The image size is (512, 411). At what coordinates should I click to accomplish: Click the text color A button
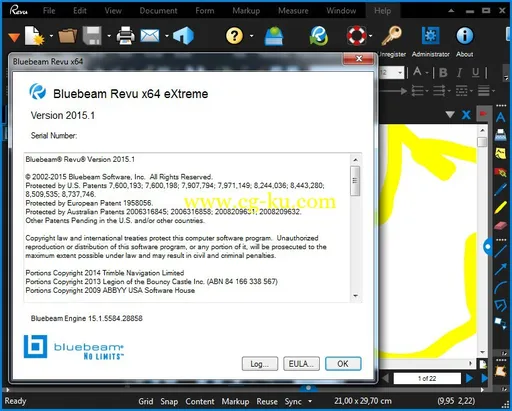coord(417,72)
